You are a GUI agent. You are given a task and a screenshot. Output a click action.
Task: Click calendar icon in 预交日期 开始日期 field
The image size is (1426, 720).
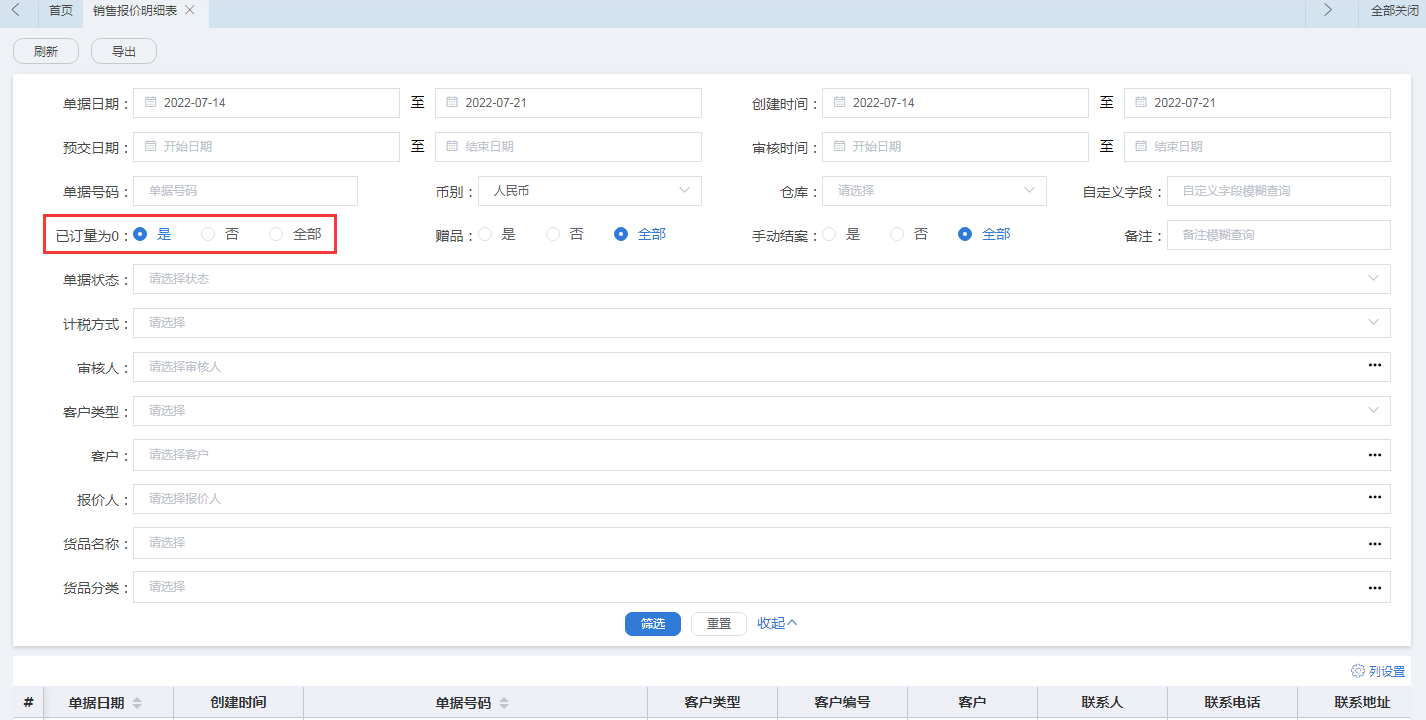150,146
